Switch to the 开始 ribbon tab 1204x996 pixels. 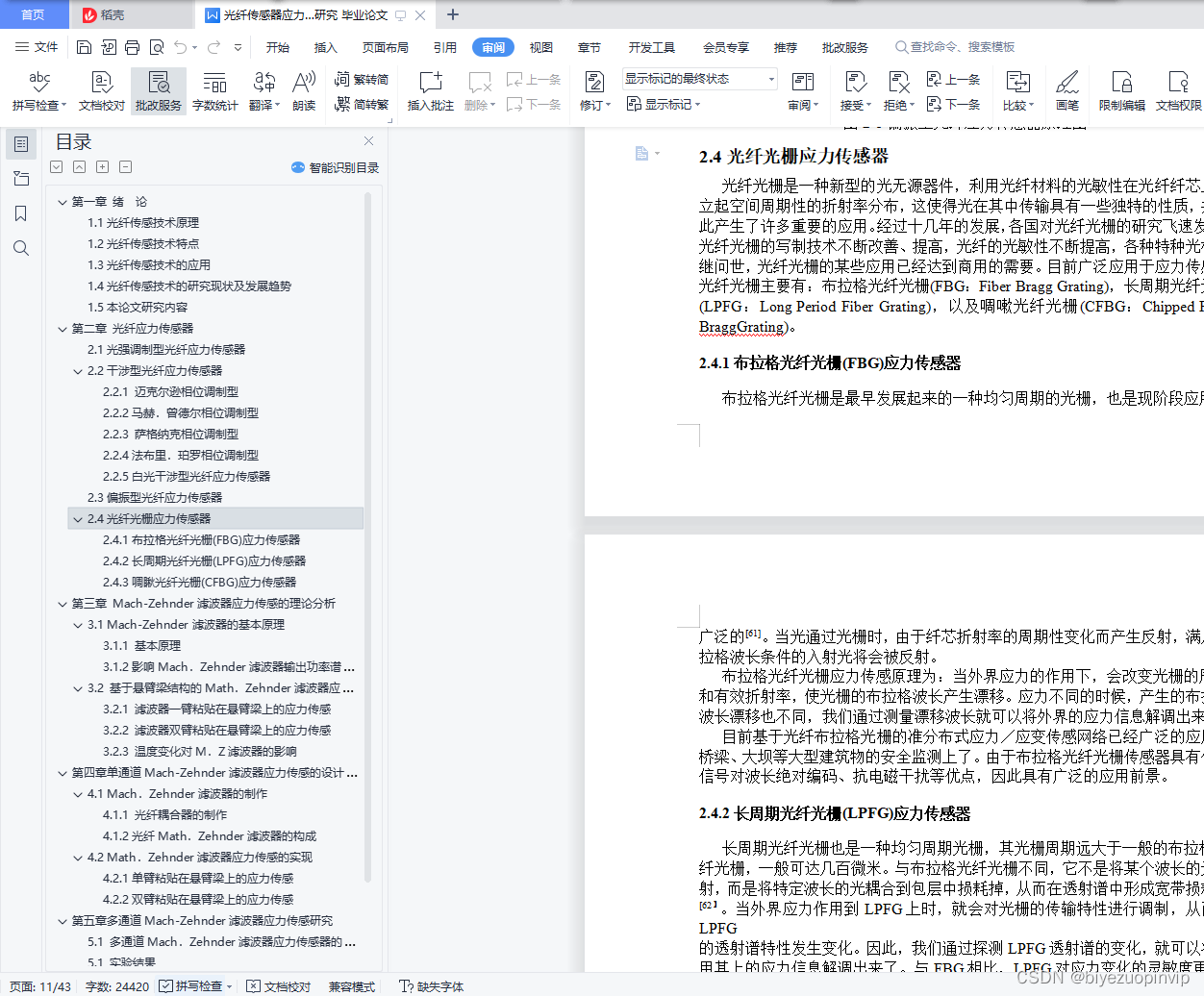(x=278, y=47)
